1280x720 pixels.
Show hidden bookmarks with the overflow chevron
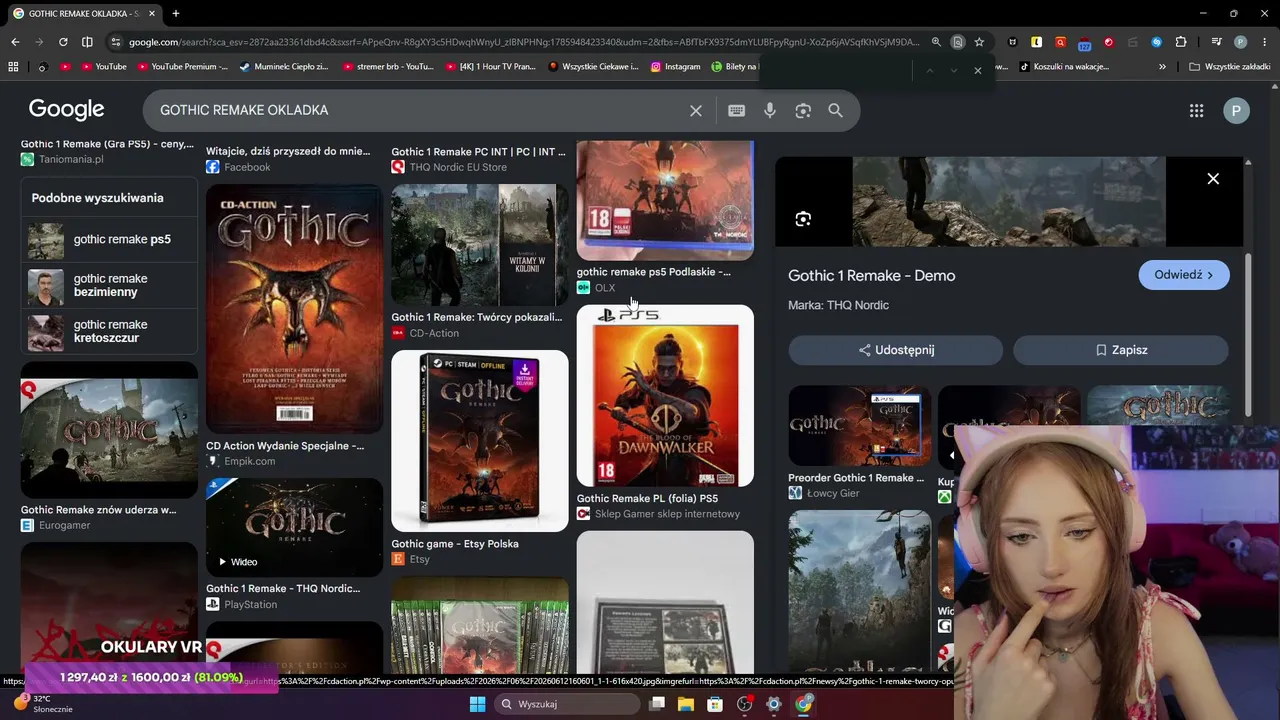click(x=1162, y=67)
